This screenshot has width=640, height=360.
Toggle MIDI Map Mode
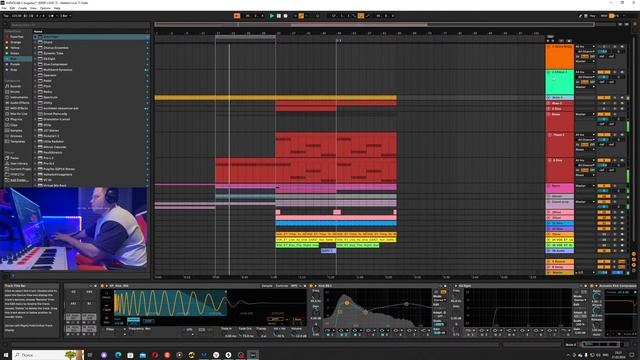click(604, 16)
